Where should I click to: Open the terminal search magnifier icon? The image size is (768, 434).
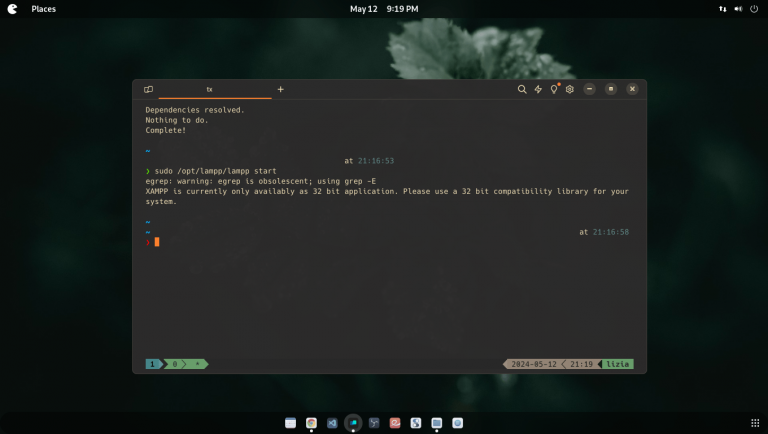522,89
